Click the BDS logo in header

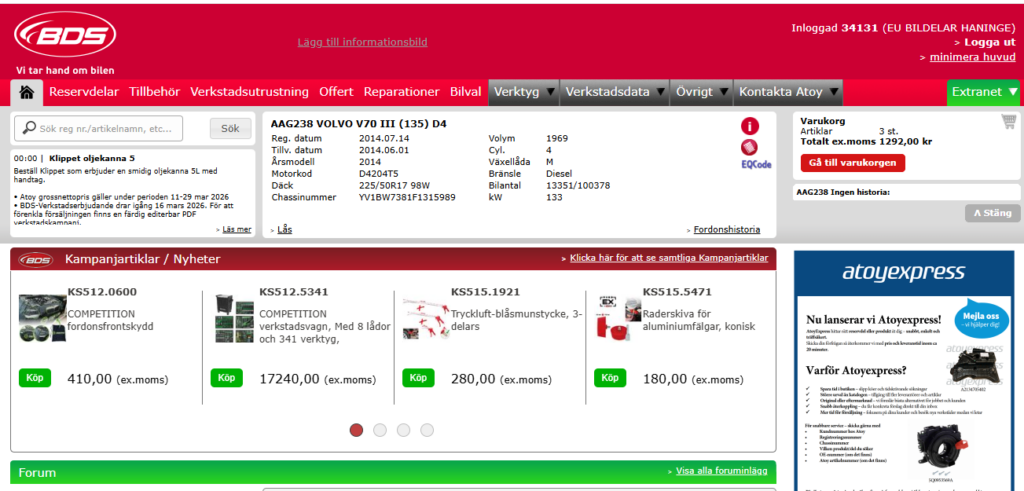pos(64,35)
